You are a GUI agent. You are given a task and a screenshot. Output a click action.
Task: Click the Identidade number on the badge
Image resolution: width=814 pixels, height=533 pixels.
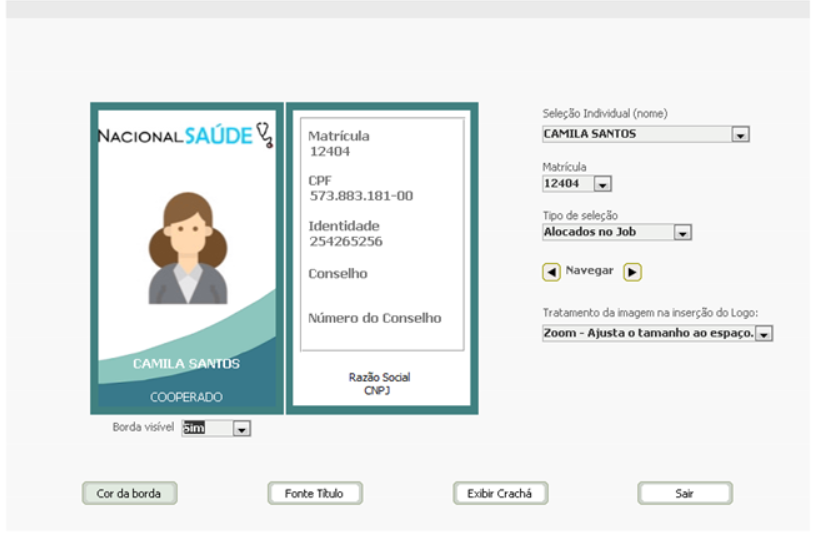point(345,242)
